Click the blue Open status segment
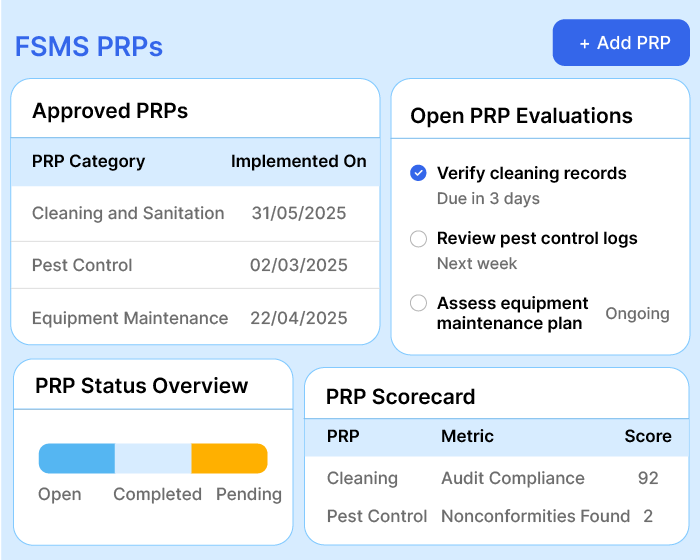The image size is (700, 560). coord(76,458)
